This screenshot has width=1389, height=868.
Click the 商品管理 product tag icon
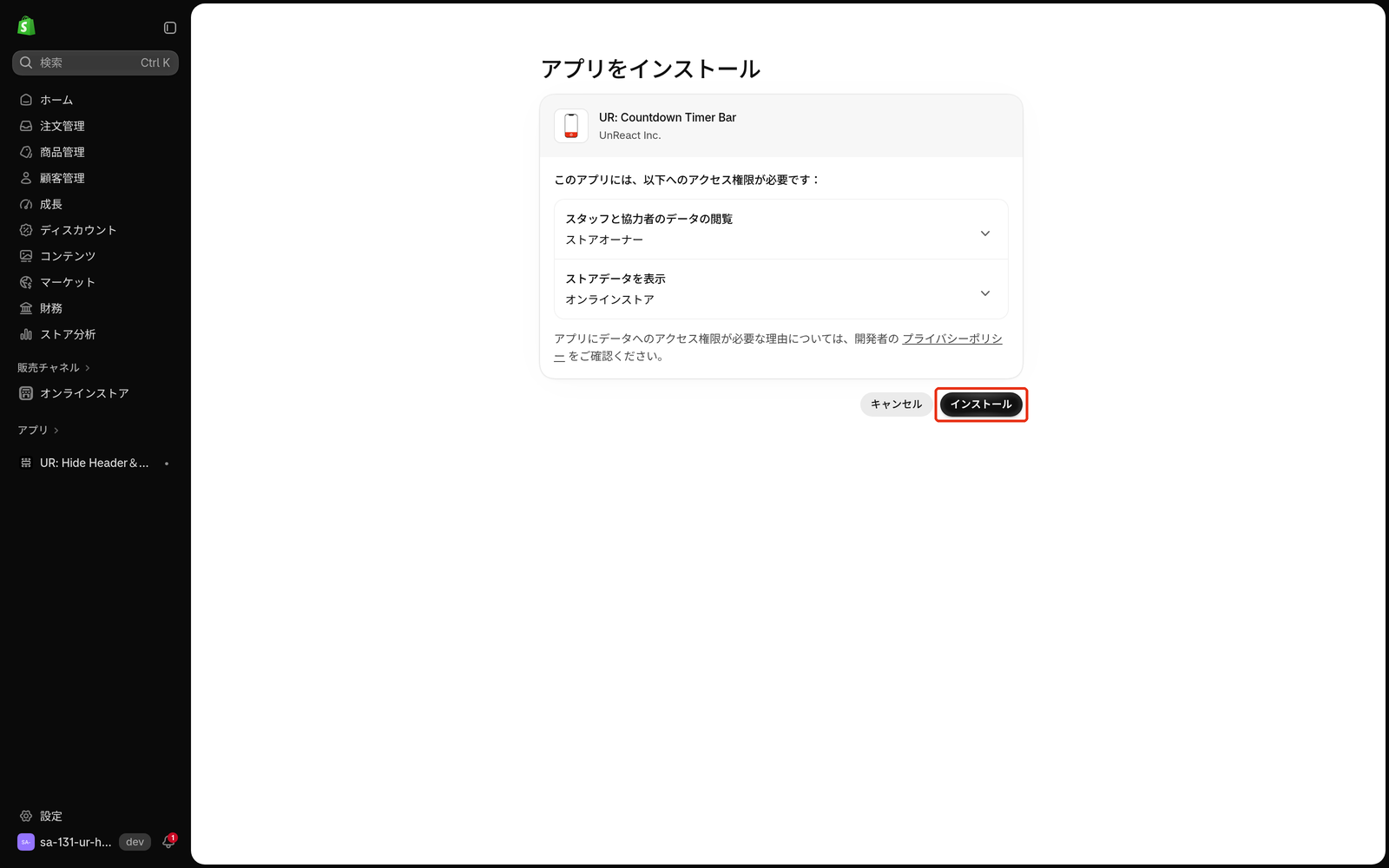(x=26, y=152)
